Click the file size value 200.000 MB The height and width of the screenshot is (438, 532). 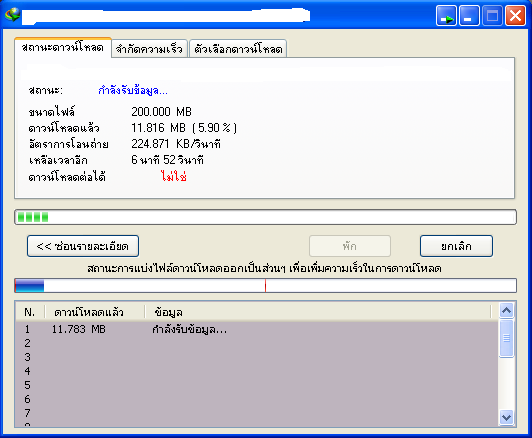click(x=162, y=112)
